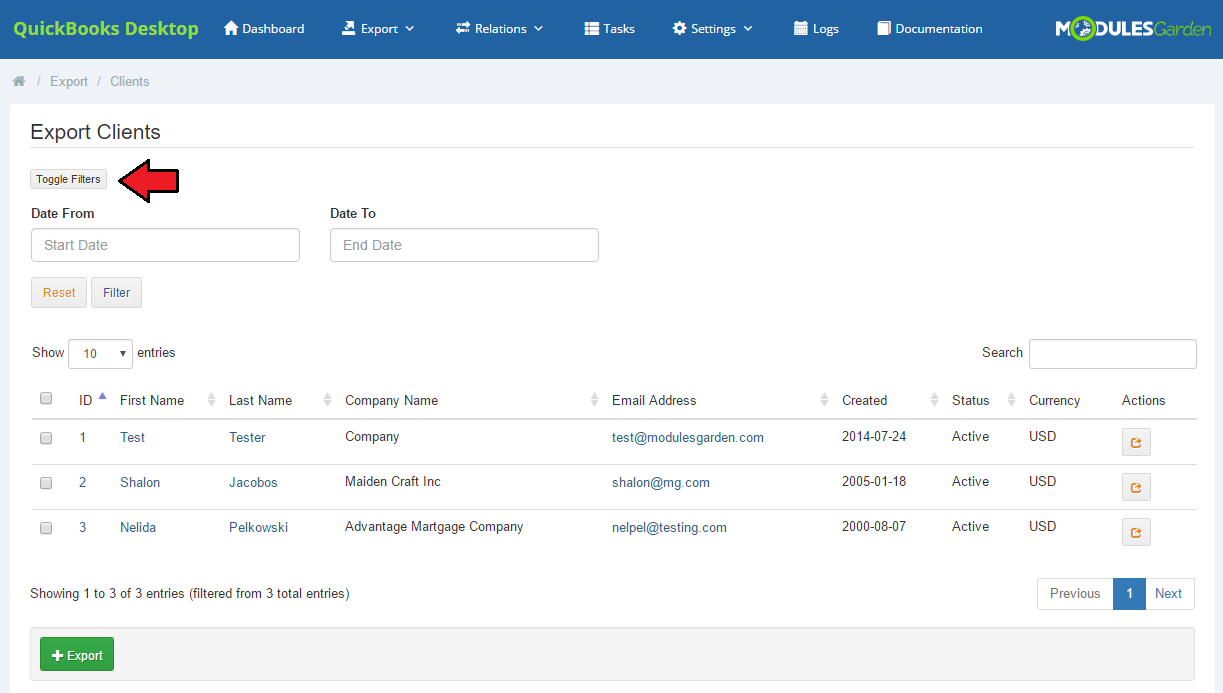Viewport: 1223px width, 693px height.
Task: Click the ModulesGarden logo
Action: (1133, 29)
